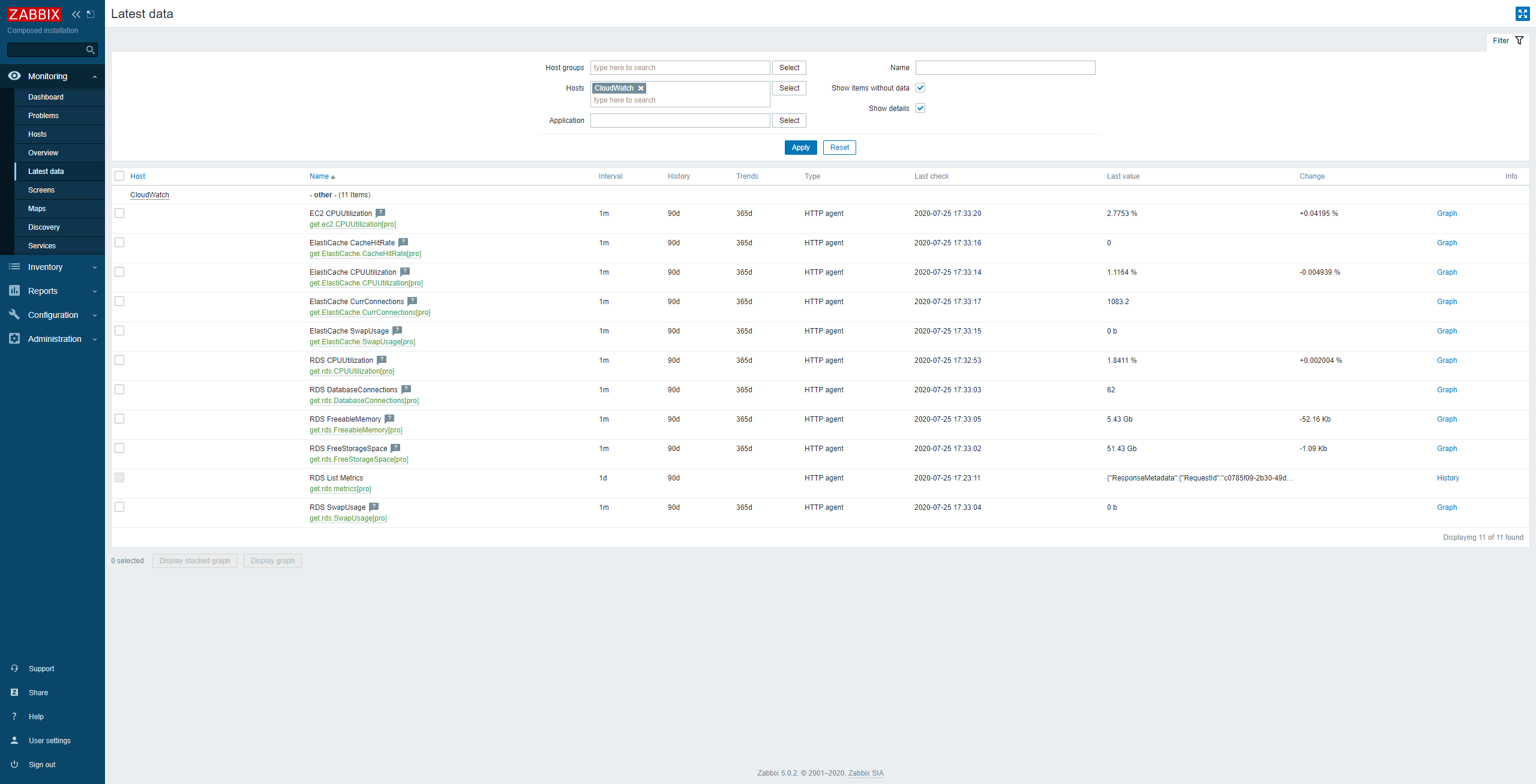The width and height of the screenshot is (1536, 784).
Task: Go to the Discovery menu item
Action: 44,227
